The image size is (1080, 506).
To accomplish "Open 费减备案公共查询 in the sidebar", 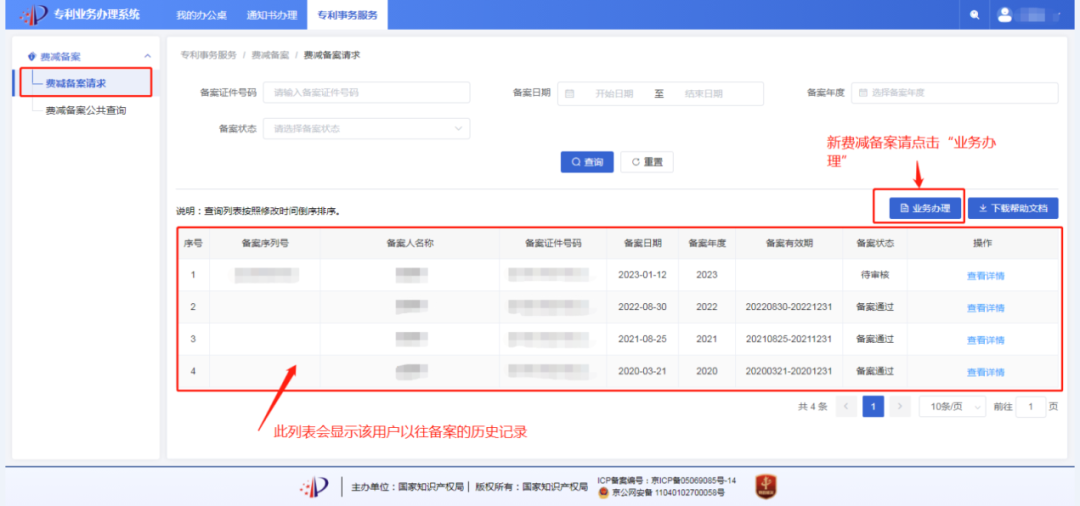I will 86,110.
